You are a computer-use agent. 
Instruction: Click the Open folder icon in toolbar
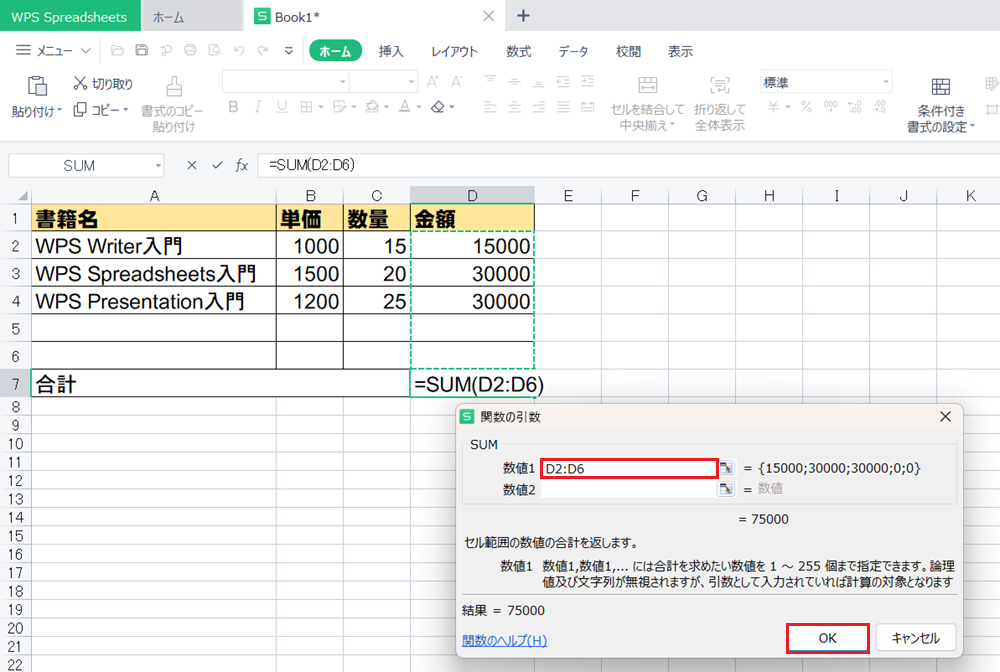click(117, 50)
